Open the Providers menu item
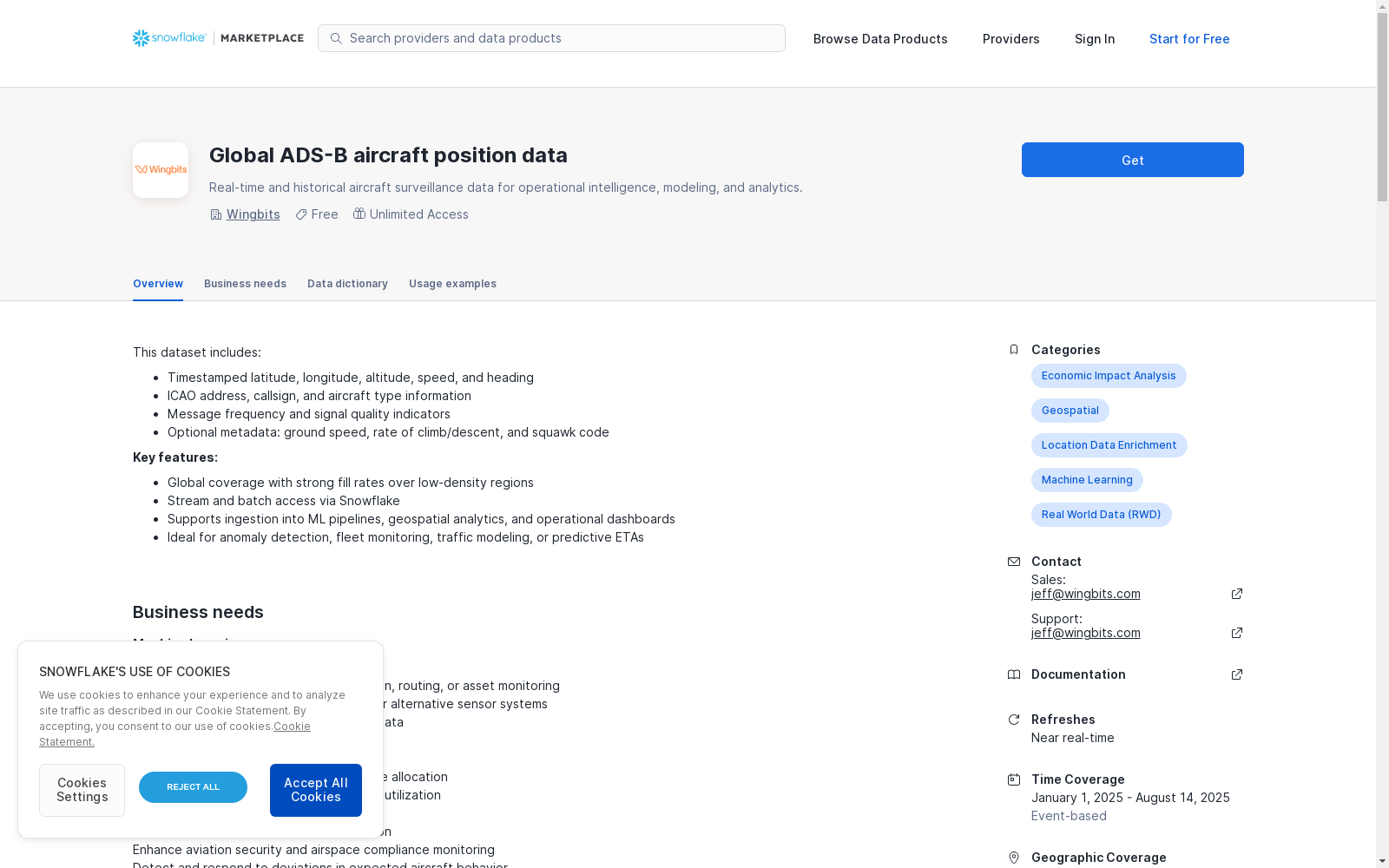The height and width of the screenshot is (868, 1389). [x=1011, y=39]
